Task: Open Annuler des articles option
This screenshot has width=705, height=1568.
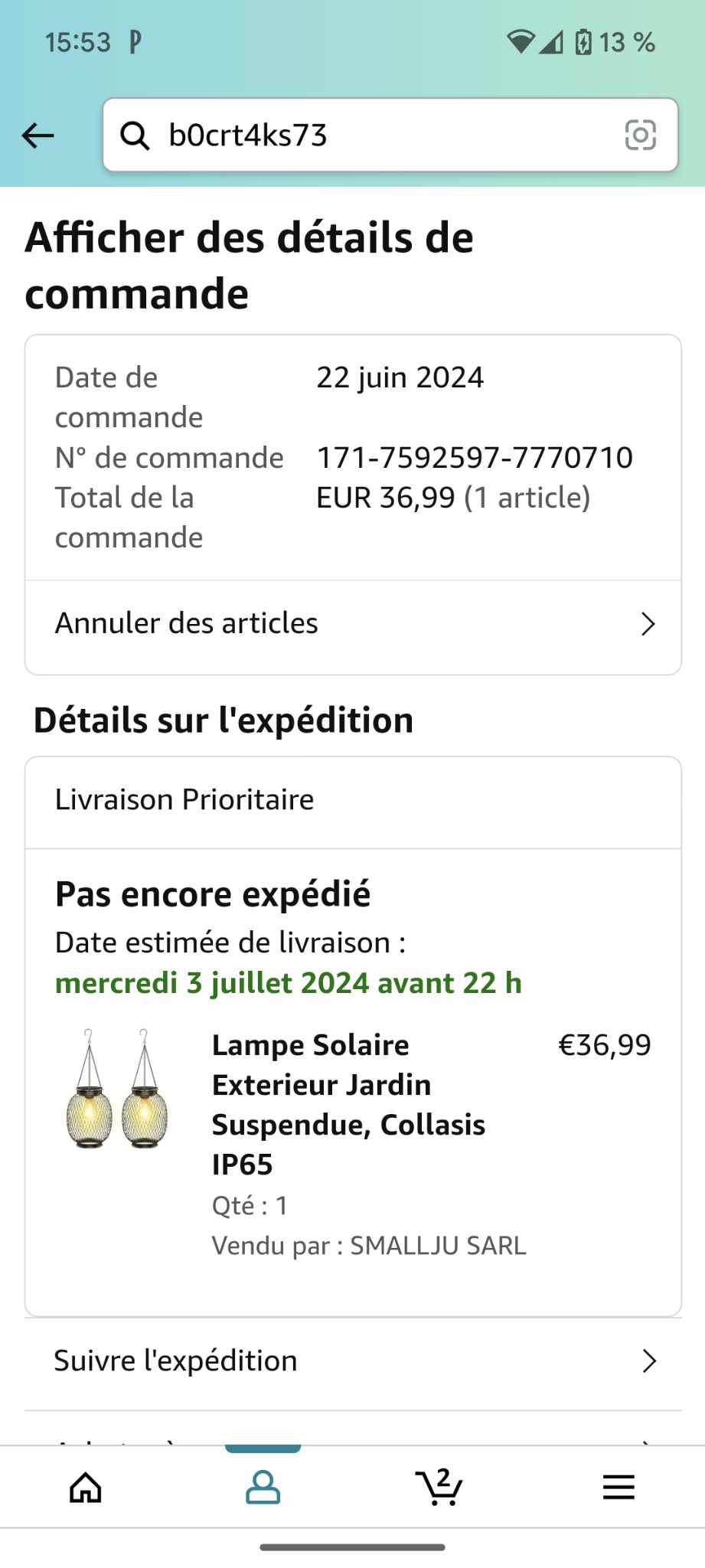Action: point(187,624)
